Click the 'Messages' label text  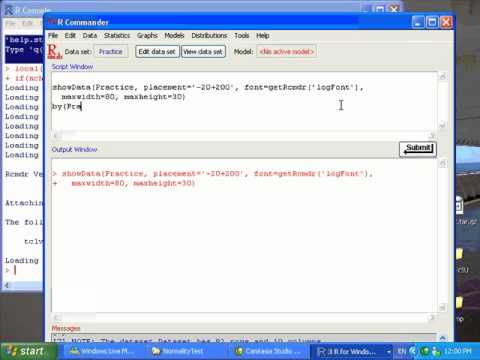coord(66,328)
